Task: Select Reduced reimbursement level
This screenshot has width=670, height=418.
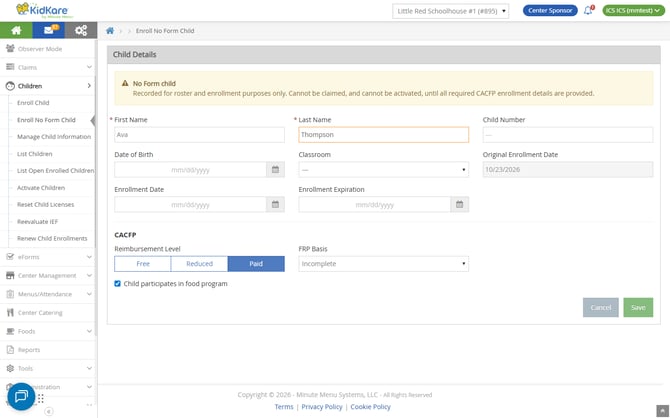Action: [x=200, y=264]
